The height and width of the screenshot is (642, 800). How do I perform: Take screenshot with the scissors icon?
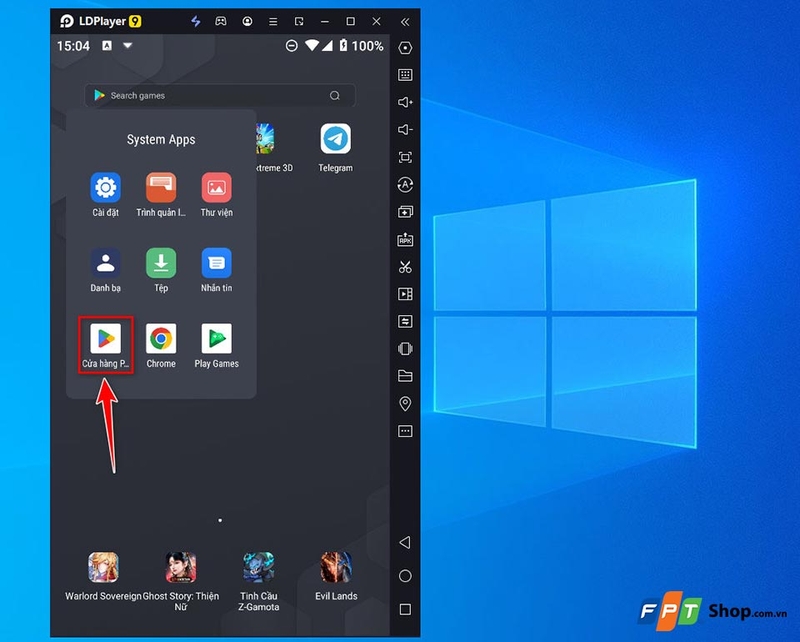405,267
